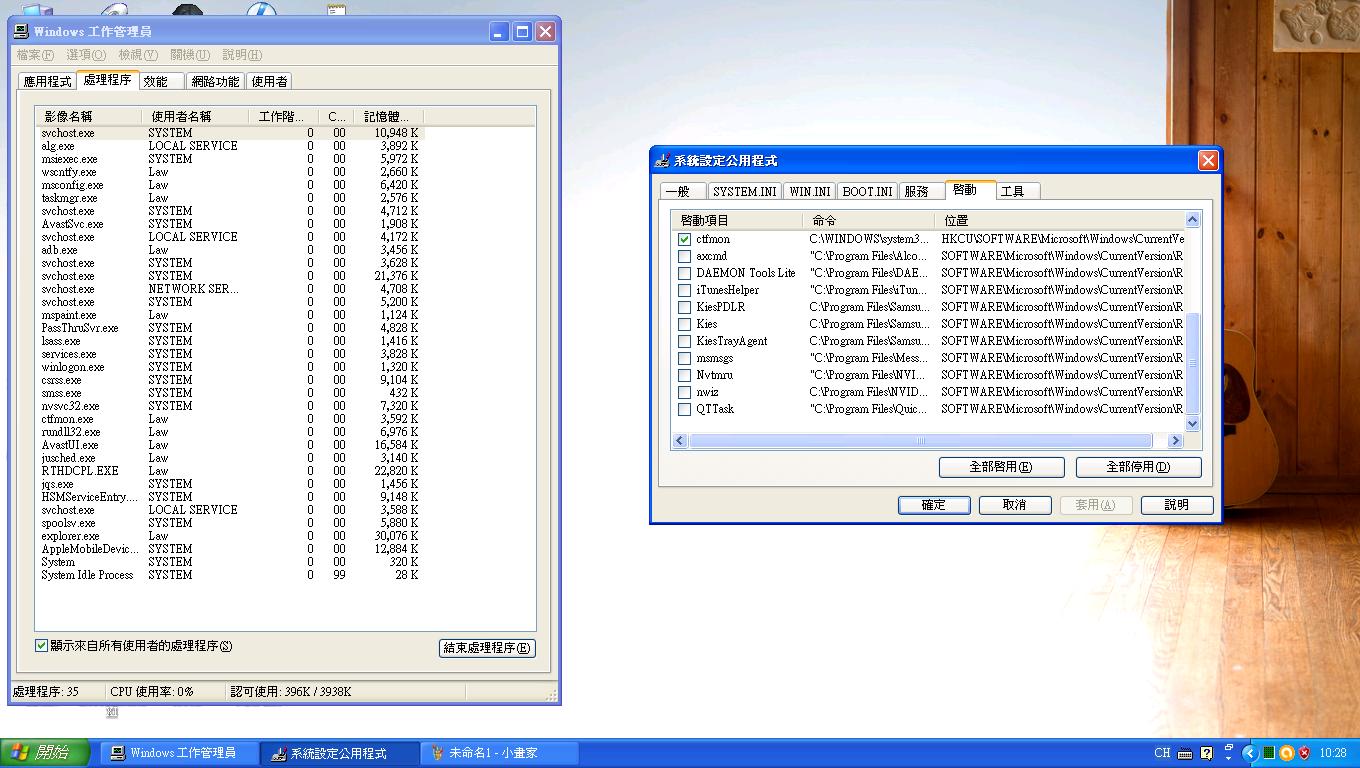Click 全部啟用(E) button
This screenshot has height=768, width=1360.
1000,467
